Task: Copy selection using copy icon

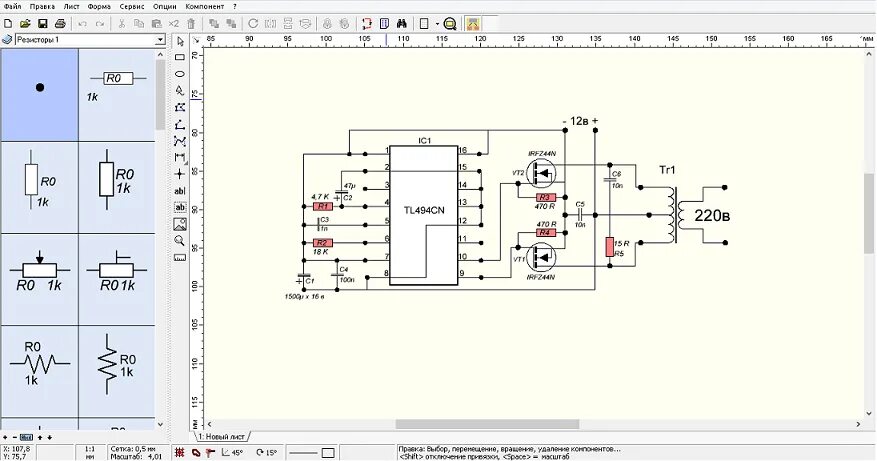Action: coord(139,23)
